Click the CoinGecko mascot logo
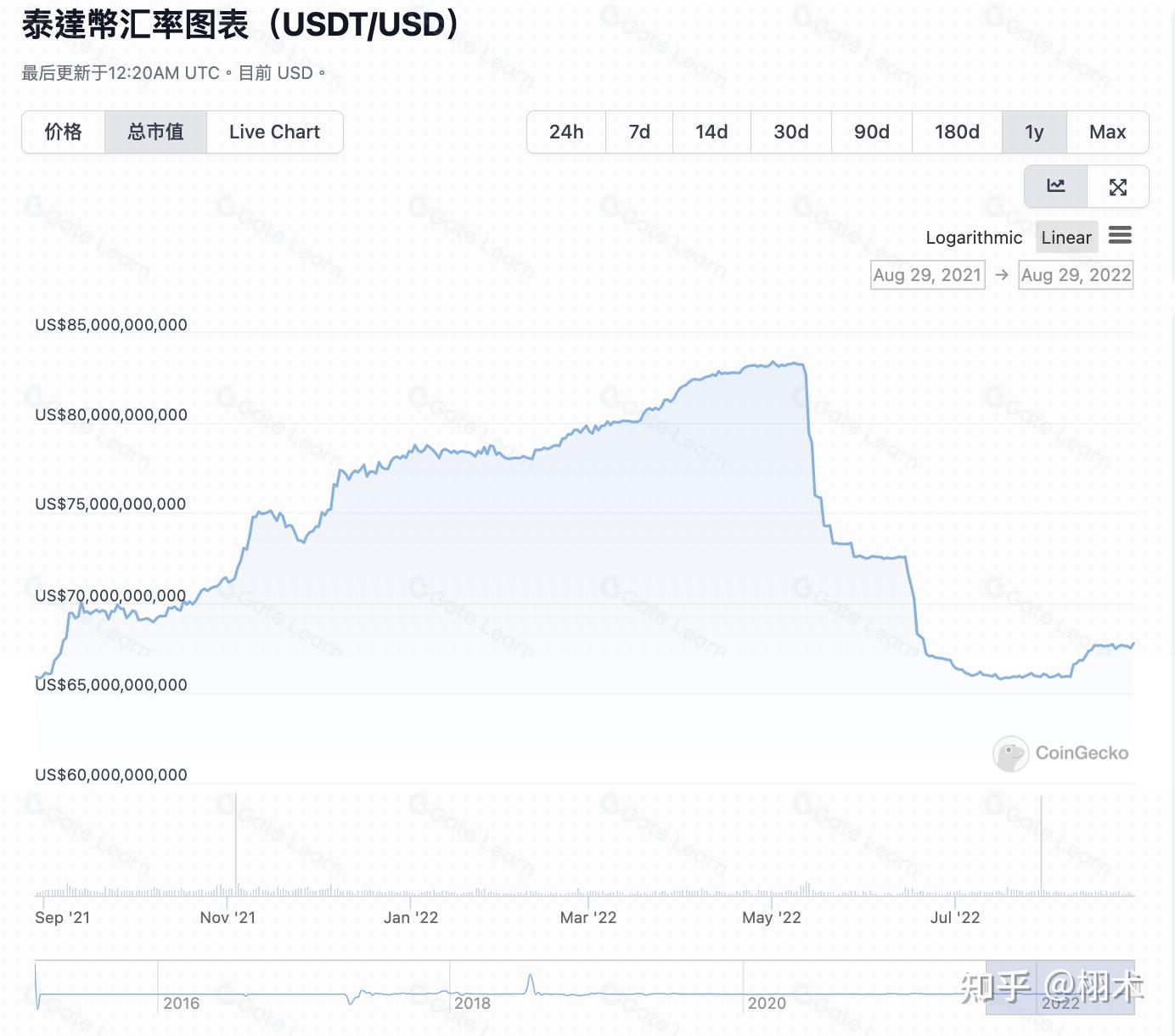 coord(1010,753)
